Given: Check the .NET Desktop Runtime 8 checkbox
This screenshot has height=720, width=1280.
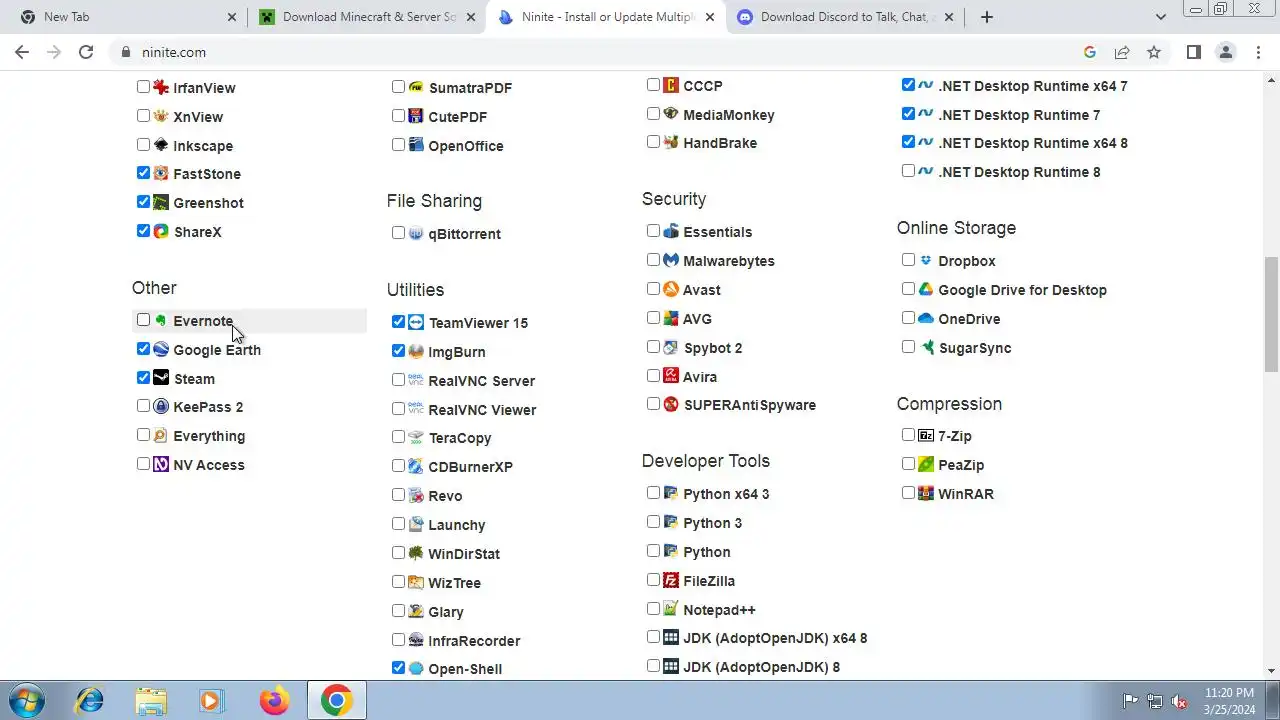Looking at the screenshot, I should (908, 171).
